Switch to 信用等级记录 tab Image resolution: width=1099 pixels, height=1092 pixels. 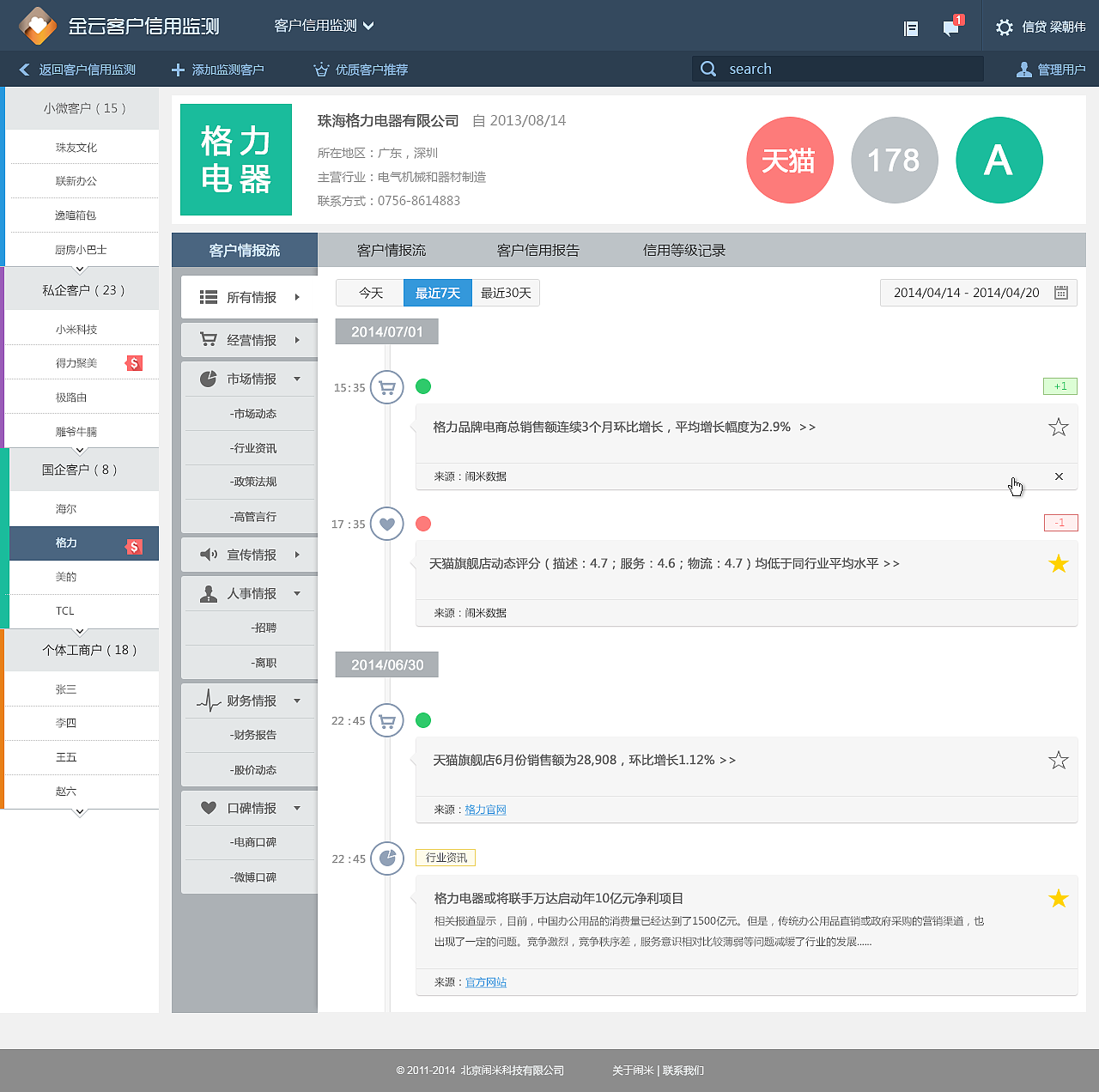pos(684,250)
